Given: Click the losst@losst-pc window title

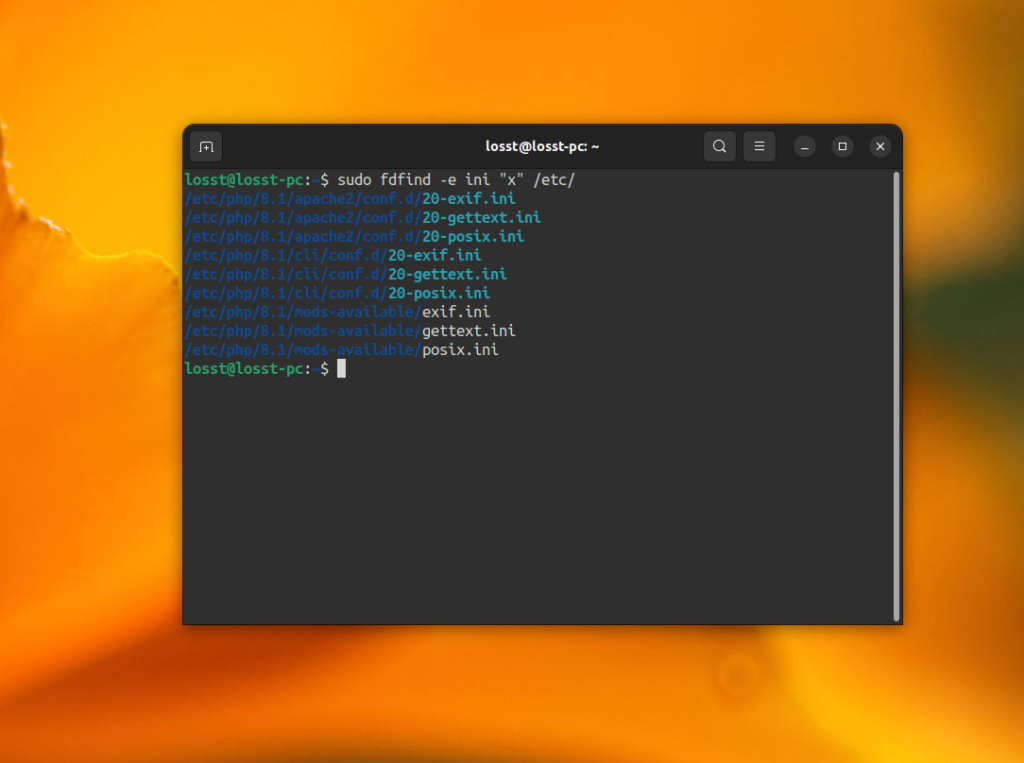Looking at the screenshot, I should point(542,146).
